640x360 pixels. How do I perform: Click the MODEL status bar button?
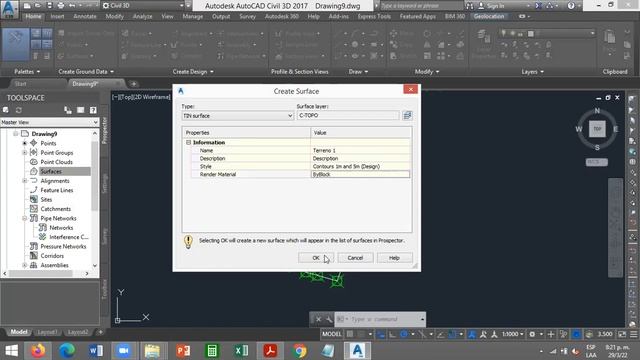coord(331,334)
